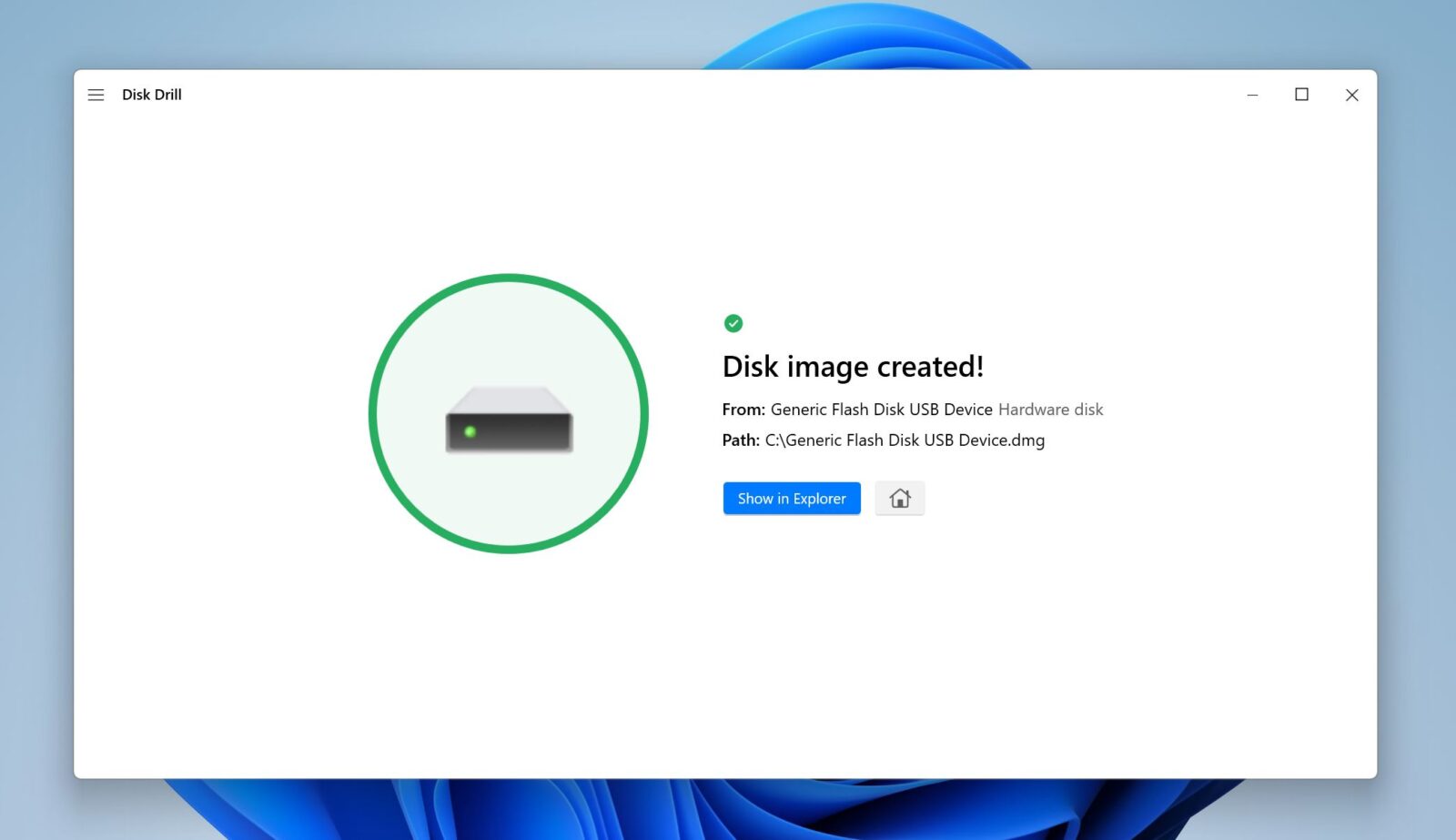Click the green success checkmark icon
The height and width of the screenshot is (840, 1456).
click(x=733, y=323)
